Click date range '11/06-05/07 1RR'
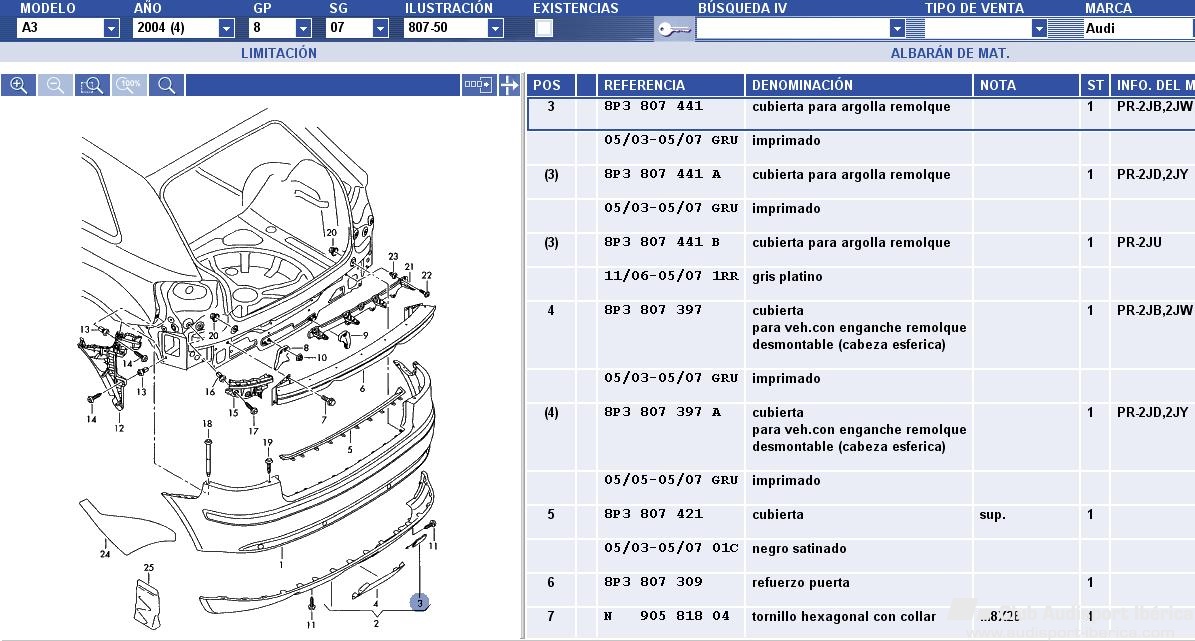The height and width of the screenshot is (641, 1195). click(671, 276)
